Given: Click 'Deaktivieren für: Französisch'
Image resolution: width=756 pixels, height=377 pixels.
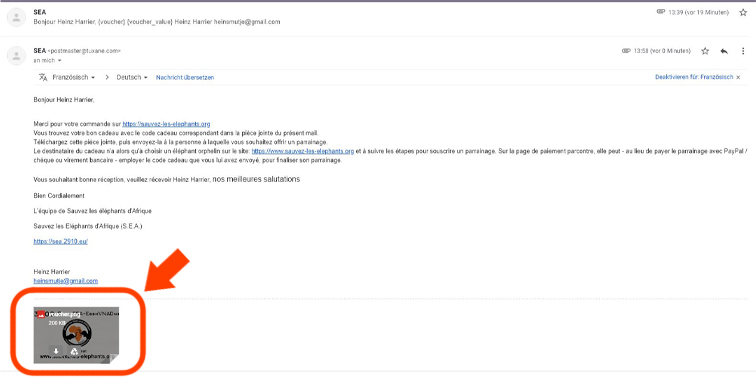Looking at the screenshot, I should pos(694,77).
